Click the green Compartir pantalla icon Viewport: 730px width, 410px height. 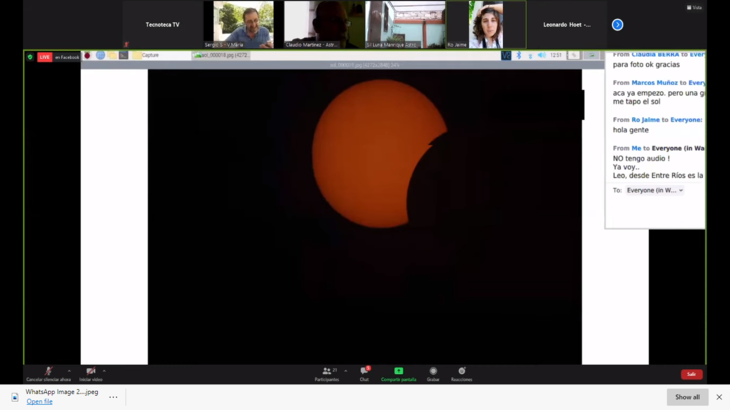(398, 373)
